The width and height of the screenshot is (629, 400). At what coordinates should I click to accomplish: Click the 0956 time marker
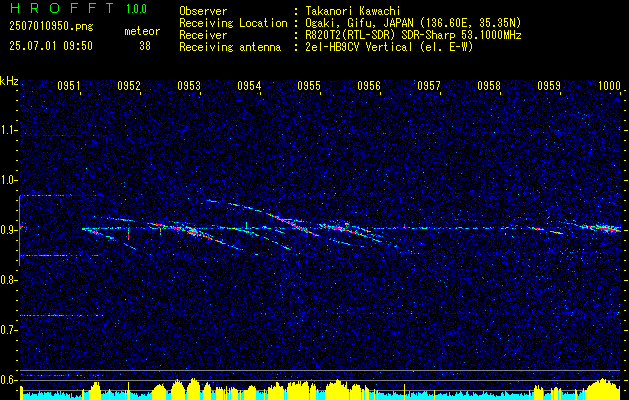[369, 85]
